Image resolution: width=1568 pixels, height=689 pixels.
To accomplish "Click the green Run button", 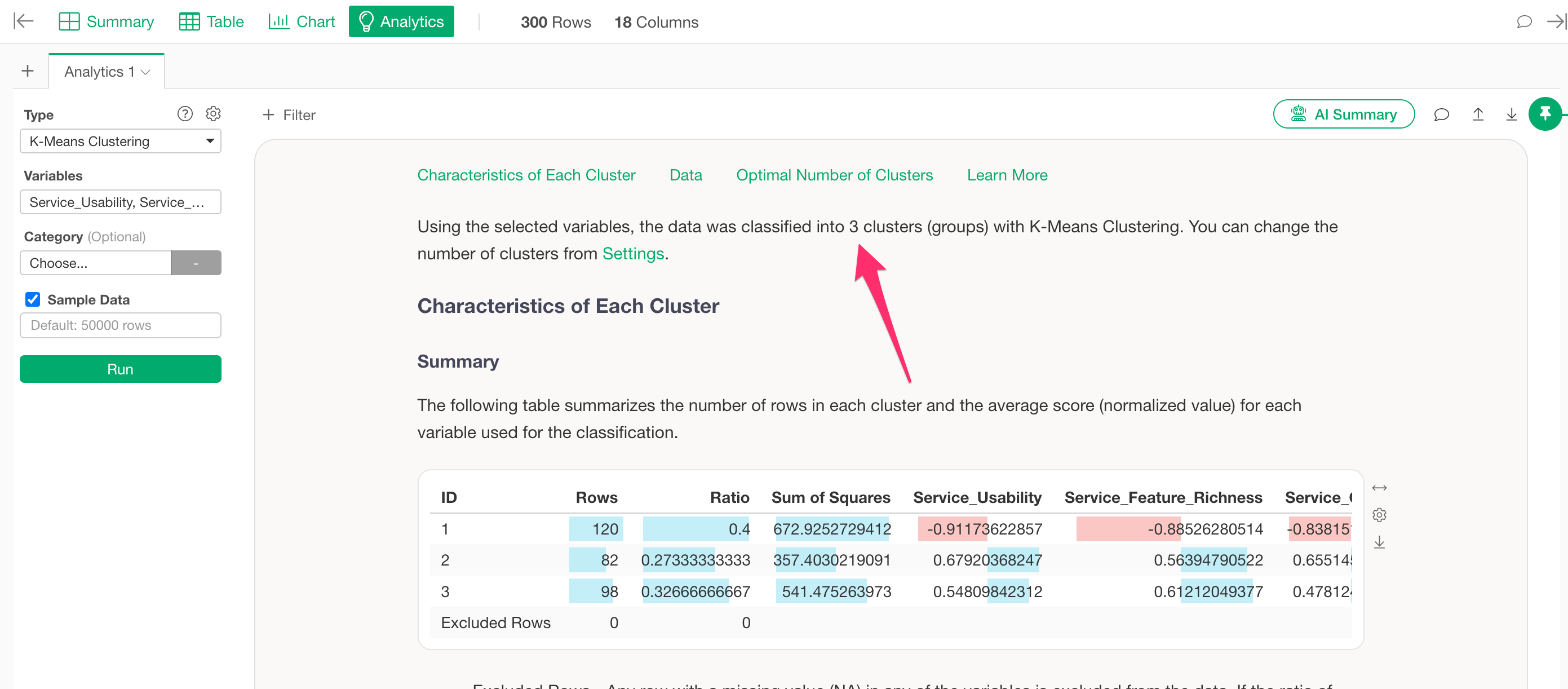I will click(120, 369).
